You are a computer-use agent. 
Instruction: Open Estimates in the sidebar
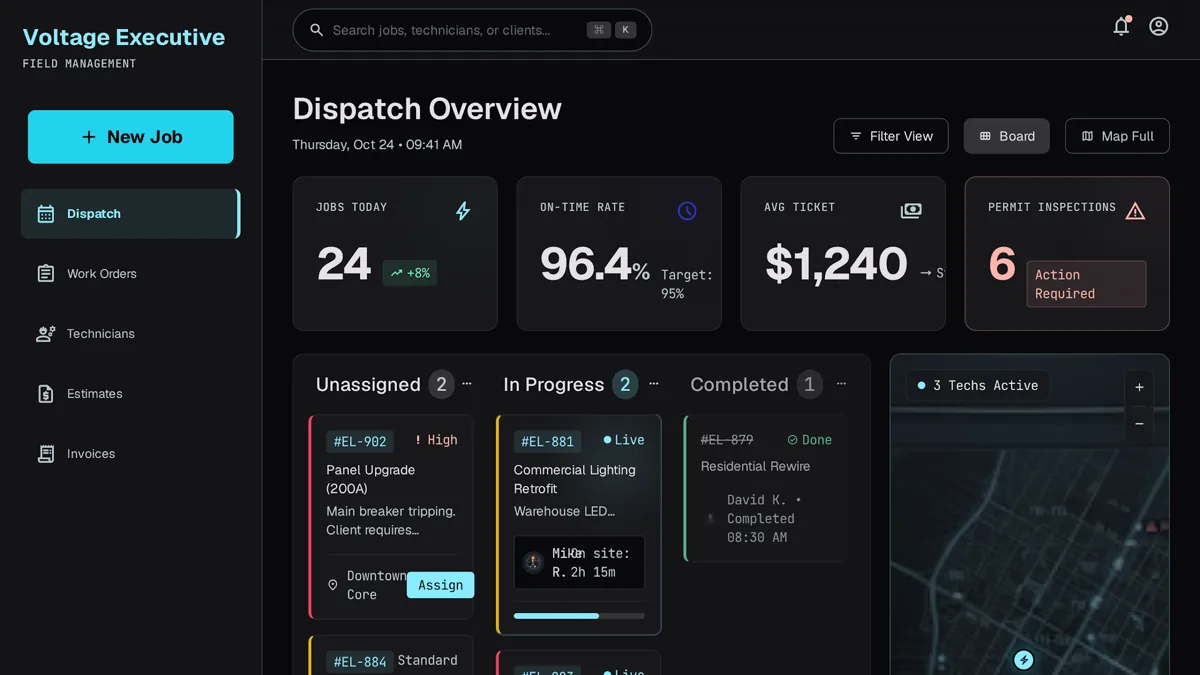pyautogui.click(x=130, y=394)
